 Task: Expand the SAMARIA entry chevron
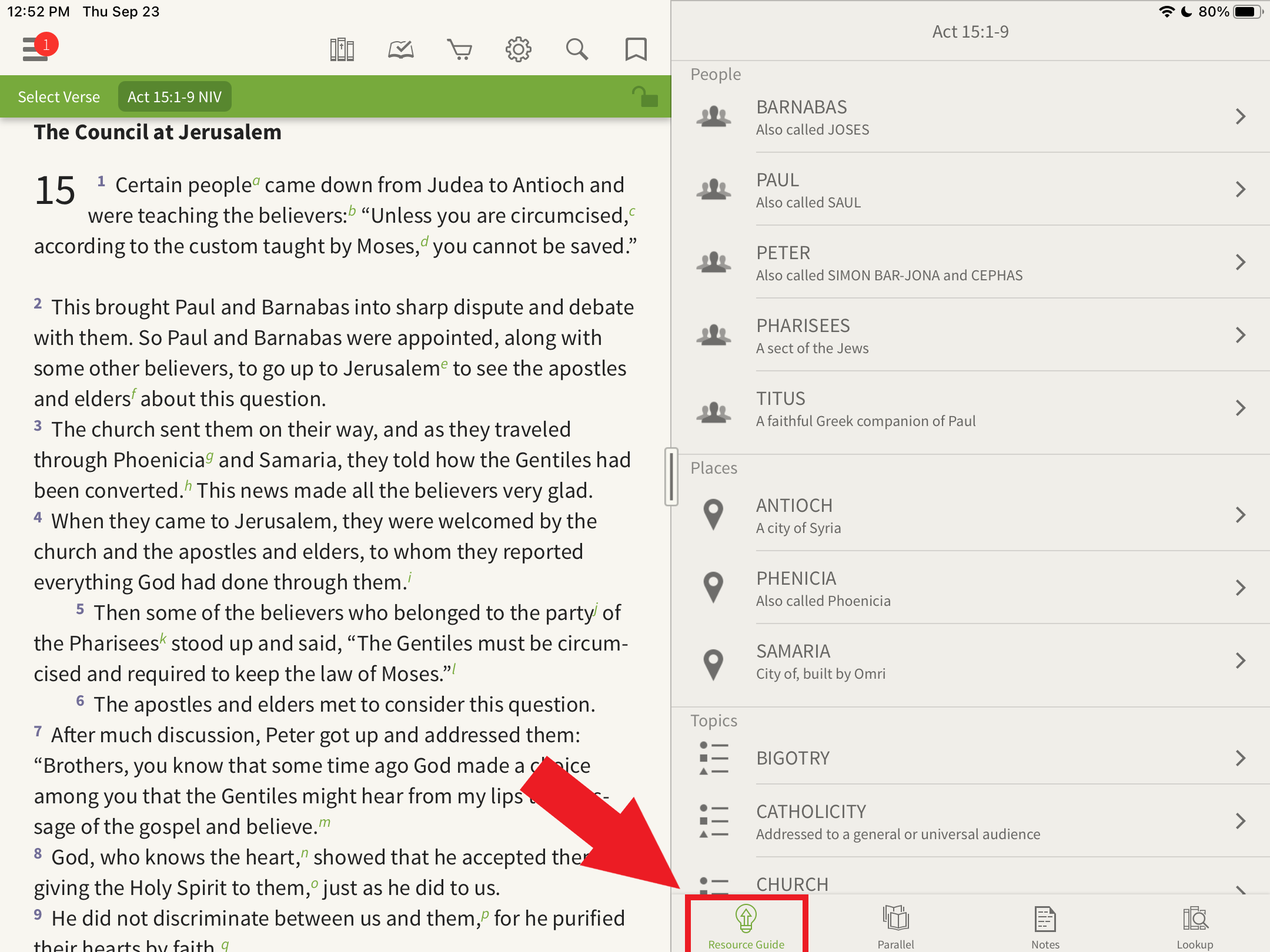click(1241, 661)
